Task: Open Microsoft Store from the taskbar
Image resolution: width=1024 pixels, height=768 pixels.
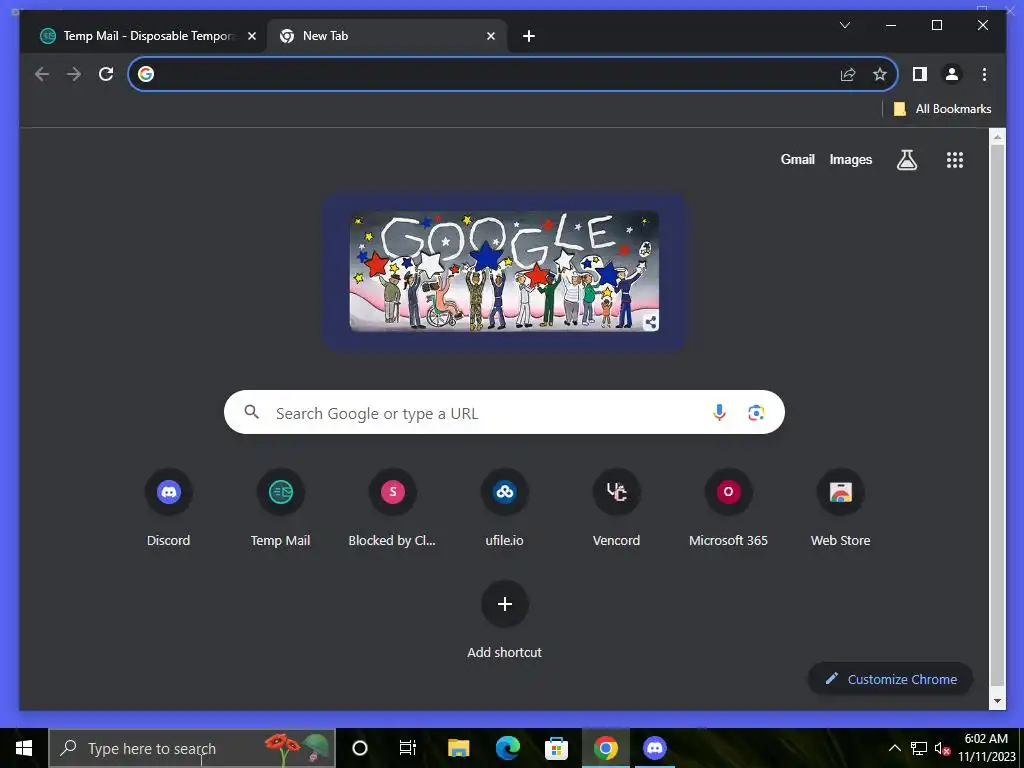Action: tap(556, 748)
